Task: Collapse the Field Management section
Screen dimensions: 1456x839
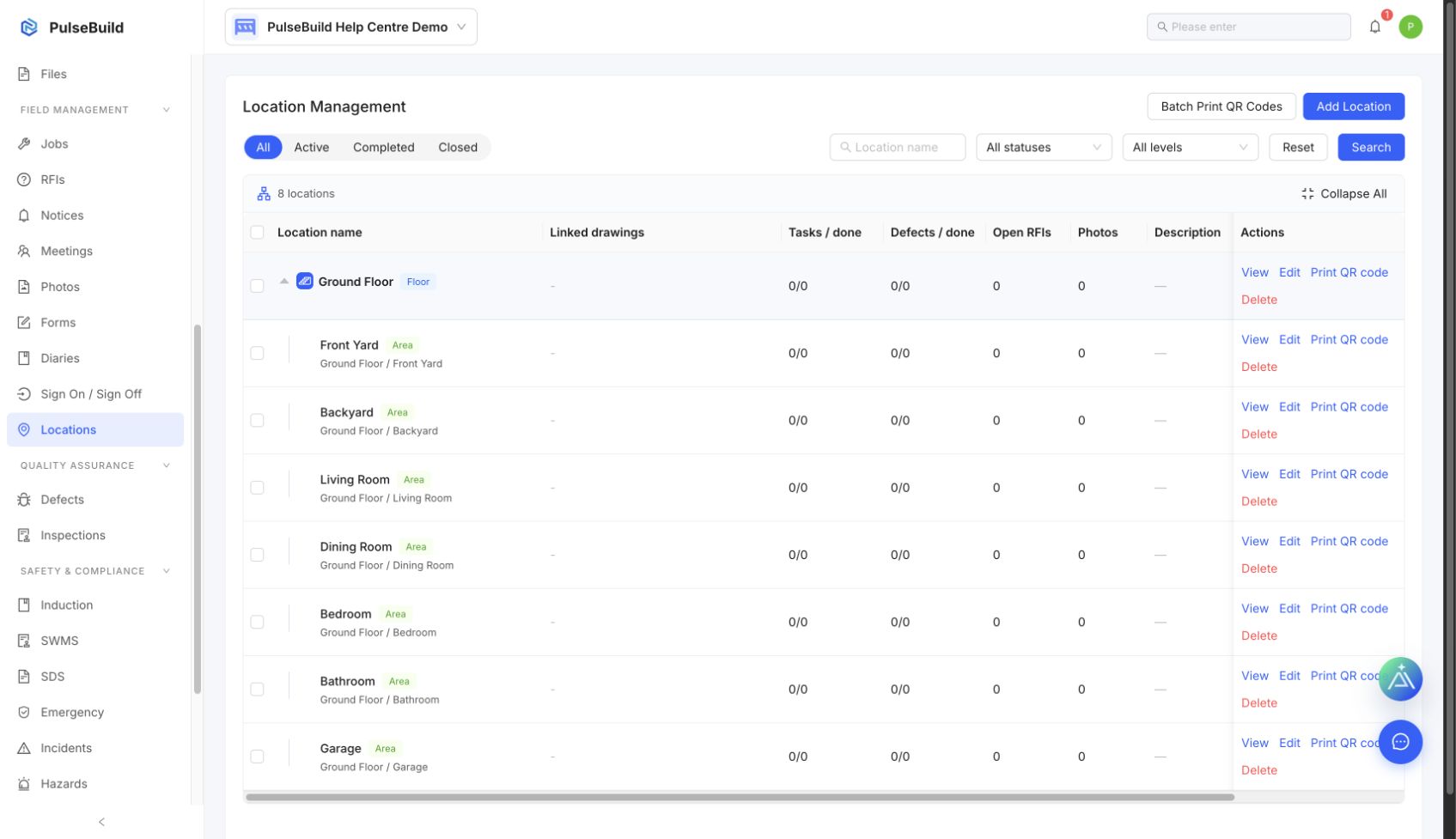Action: pos(167,109)
